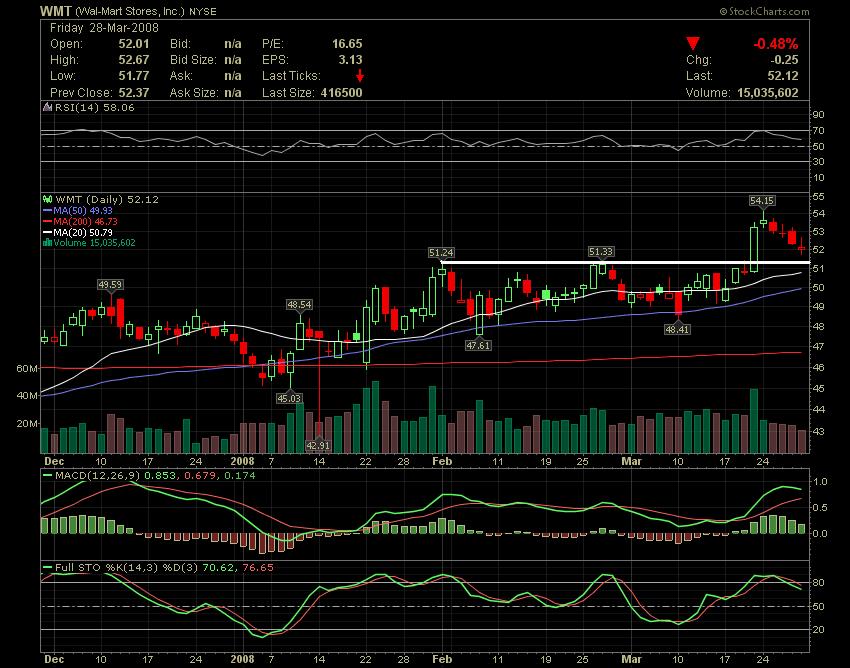Click the 40M volume axis label

pyautogui.click(x=27, y=396)
